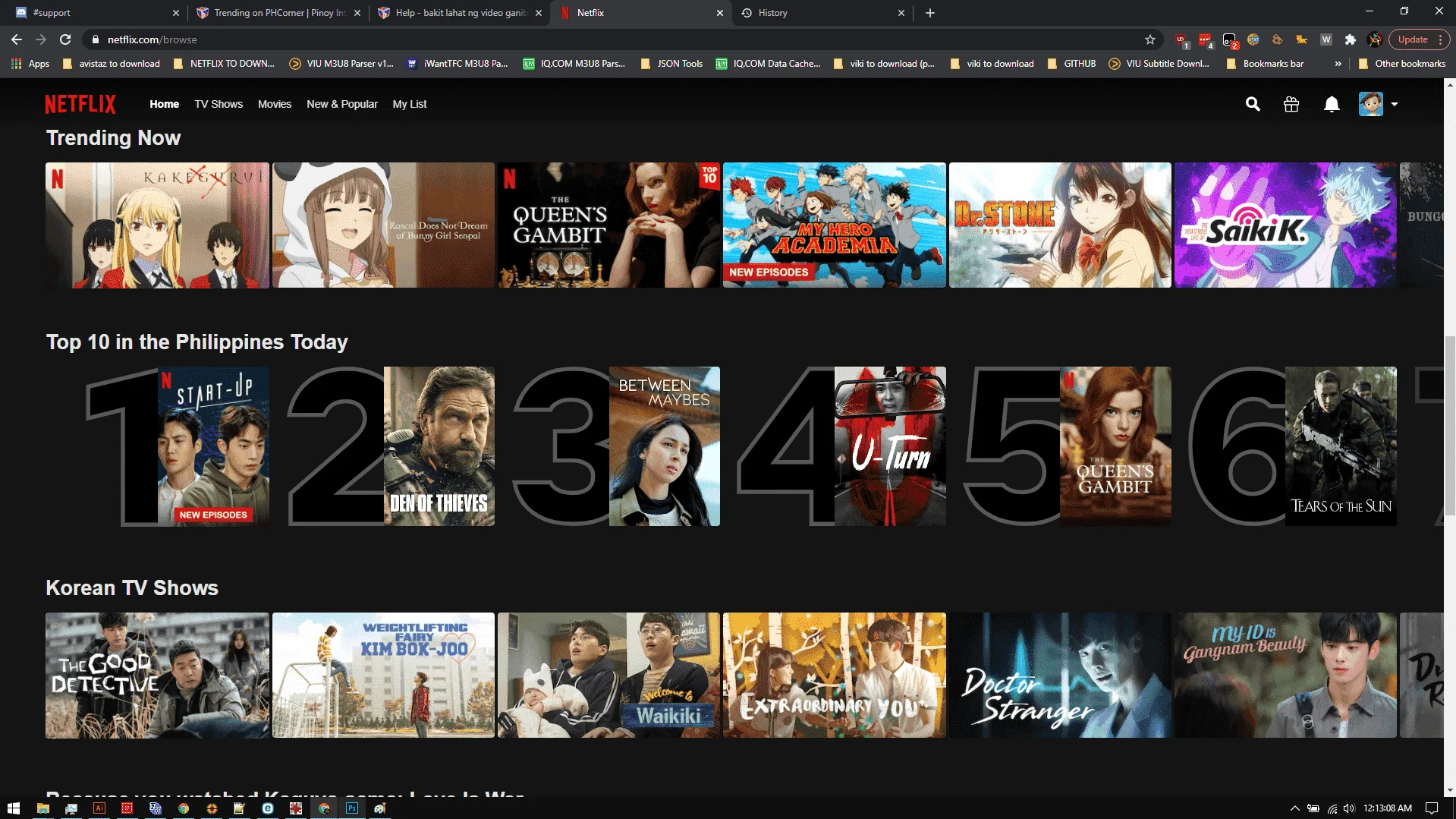This screenshot has width=1456, height=819.
Task: Open Doctor Stranger thumbnail
Action: [1060, 676]
